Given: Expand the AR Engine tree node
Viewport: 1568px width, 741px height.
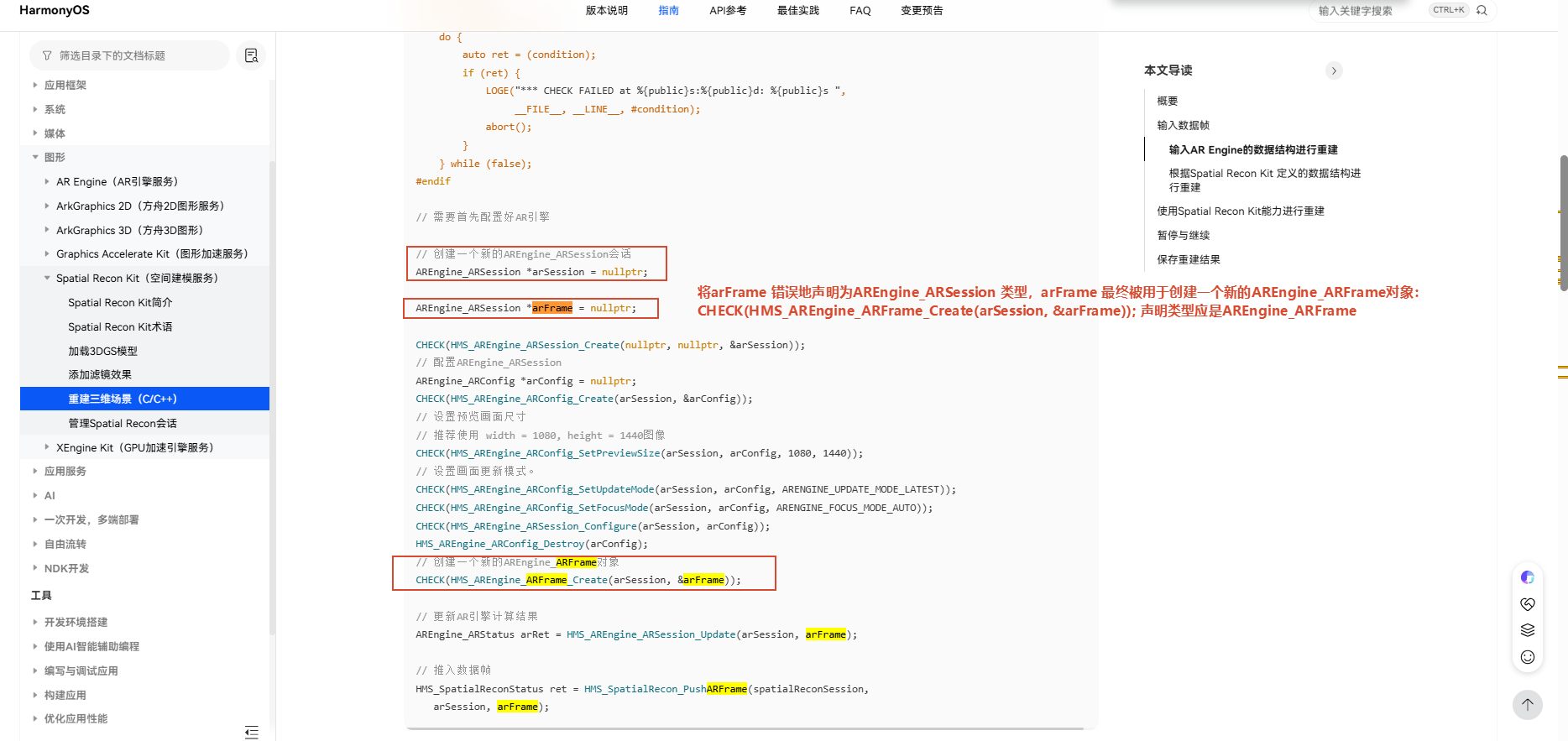Looking at the screenshot, I should click(47, 181).
